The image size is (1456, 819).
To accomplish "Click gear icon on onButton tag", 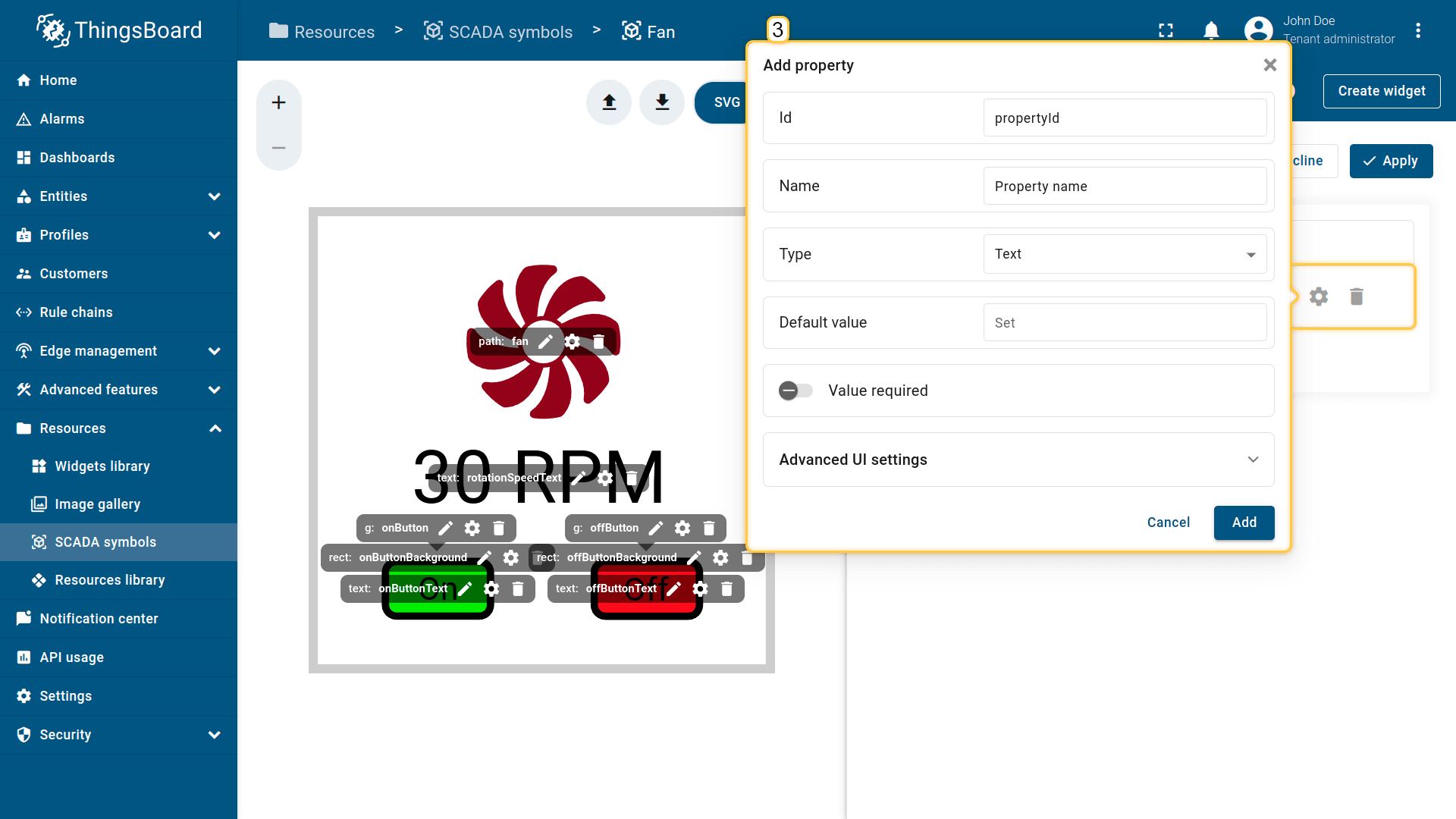I will pos(472,528).
